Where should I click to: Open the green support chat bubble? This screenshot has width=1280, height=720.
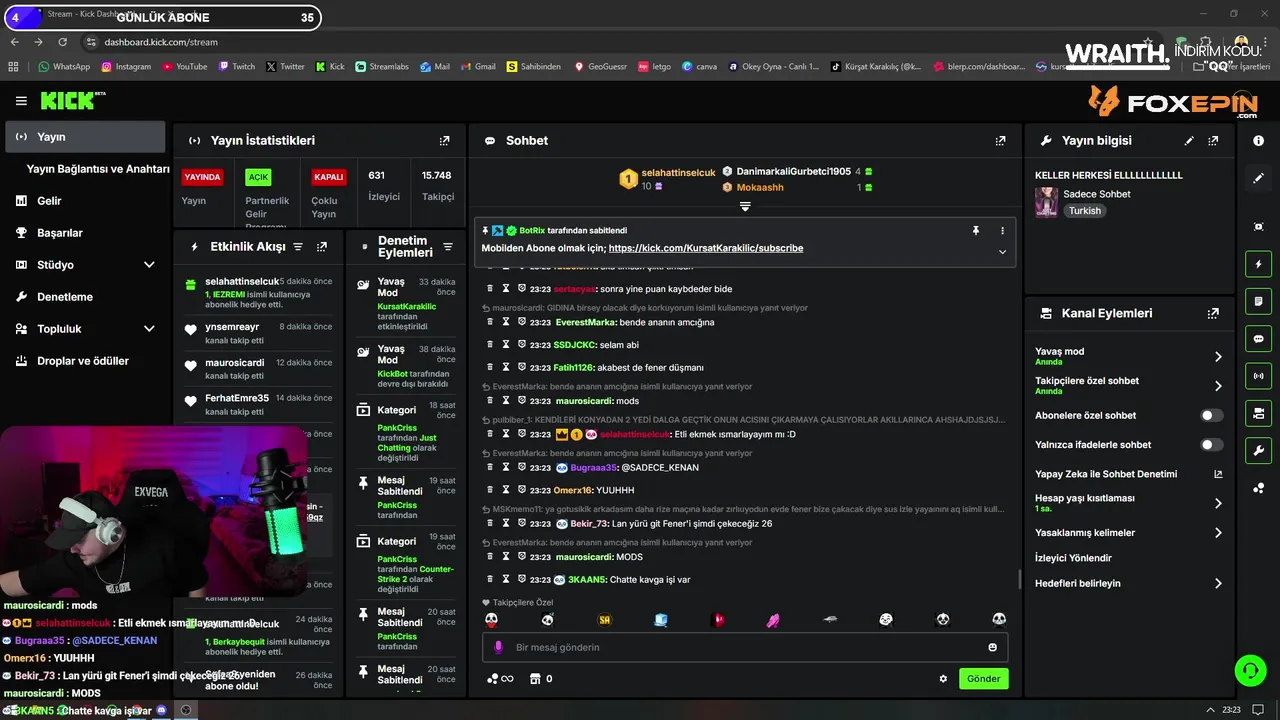click(1250, 669)
